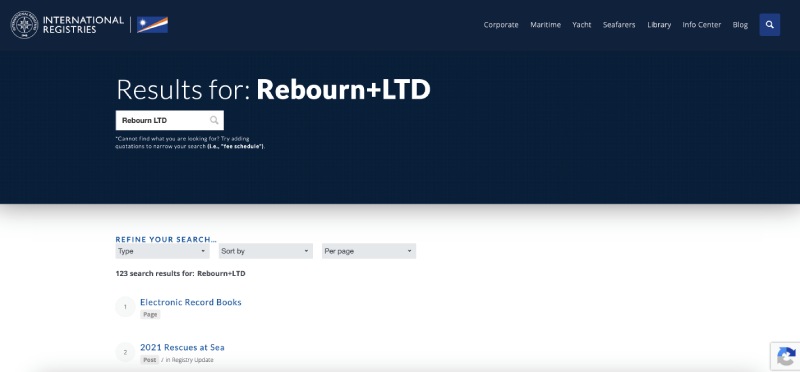Viewport: 800px width, 372px height.
Task: Click the 'Refine your search' label
Action: (x=166, y=239)
